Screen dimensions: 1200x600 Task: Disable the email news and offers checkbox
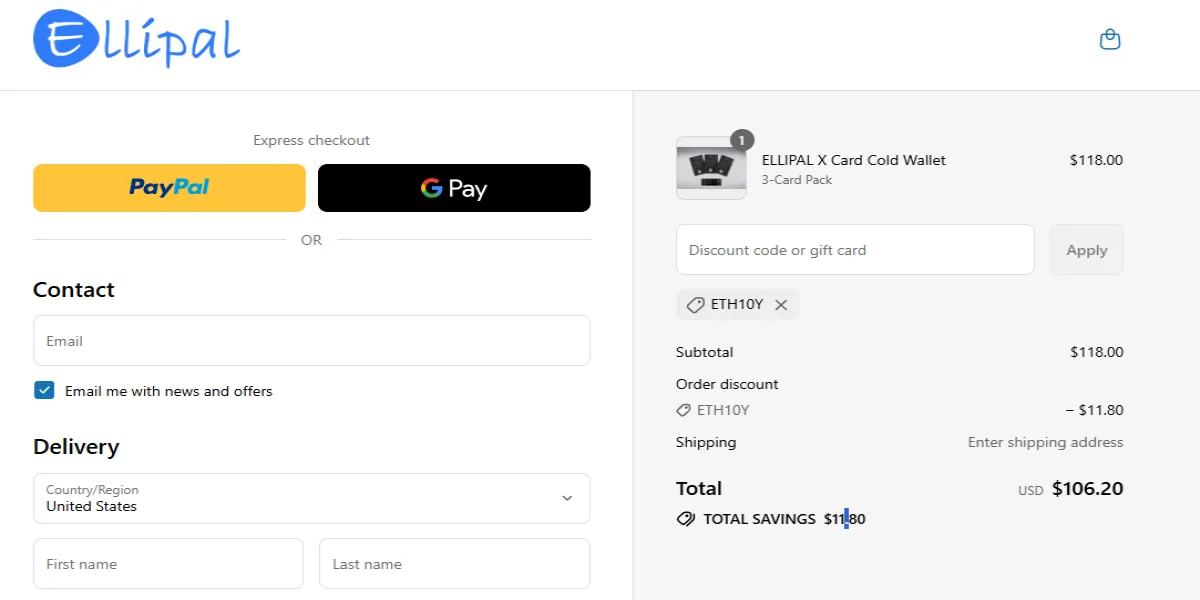tap(44, 389)
